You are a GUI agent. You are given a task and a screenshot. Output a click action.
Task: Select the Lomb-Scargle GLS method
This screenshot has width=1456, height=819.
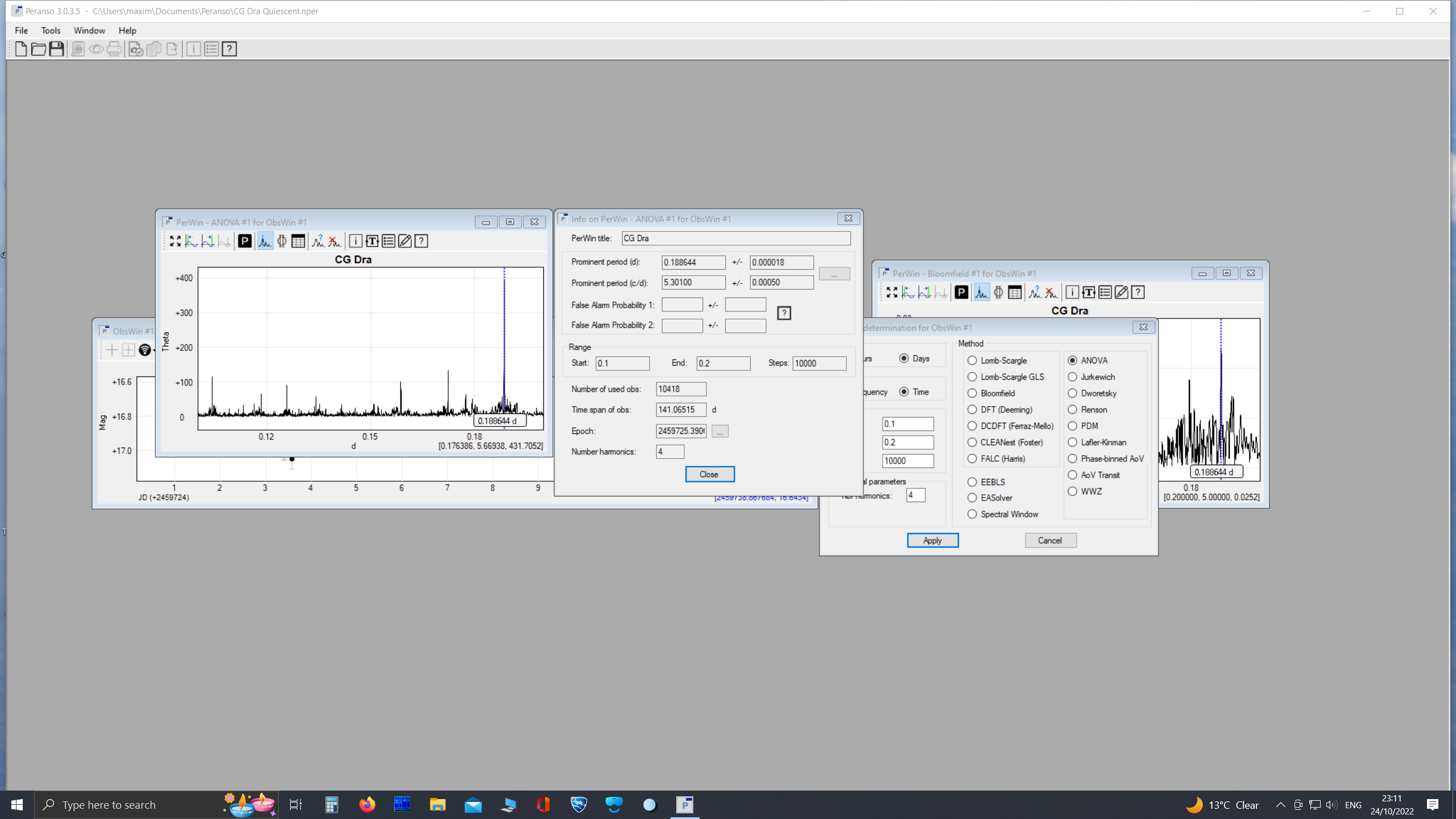point(972,377)
